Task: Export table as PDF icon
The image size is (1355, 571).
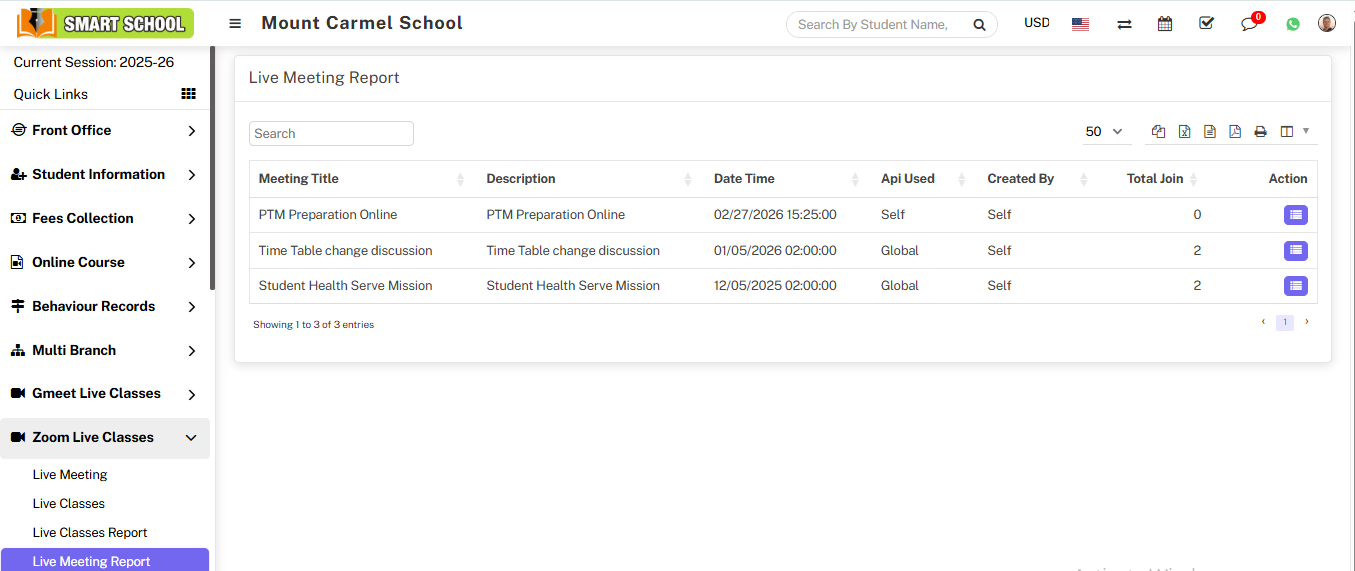Action: point(1235,132)
